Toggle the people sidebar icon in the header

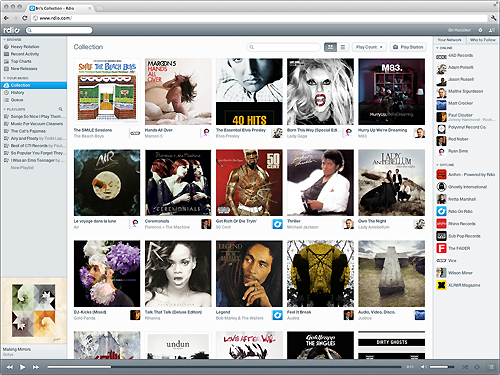[491, 30]
